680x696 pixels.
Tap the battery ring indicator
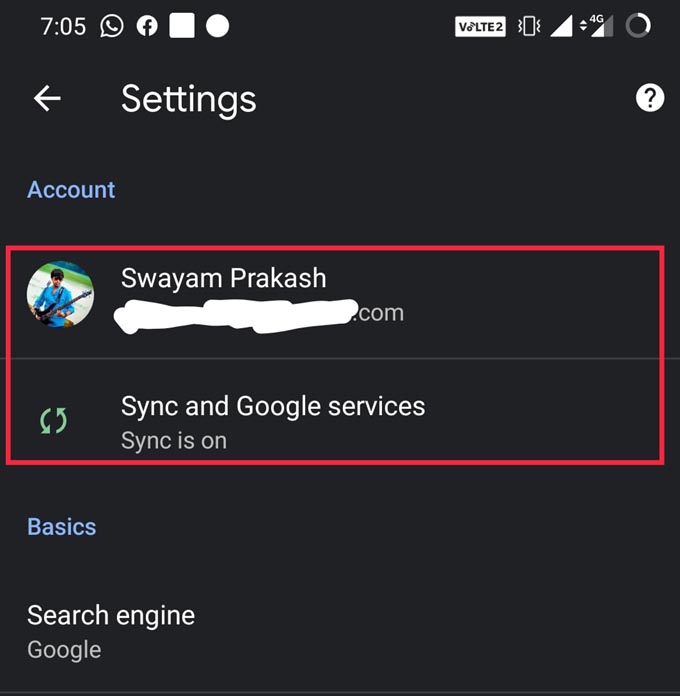(638, 26)
